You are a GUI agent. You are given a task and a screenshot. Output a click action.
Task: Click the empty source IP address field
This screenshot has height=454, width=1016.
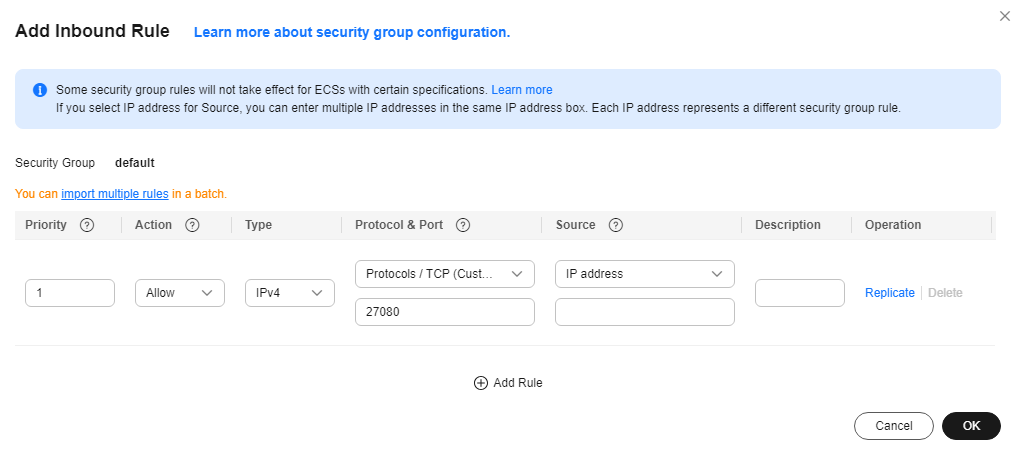tap(645, 312)
